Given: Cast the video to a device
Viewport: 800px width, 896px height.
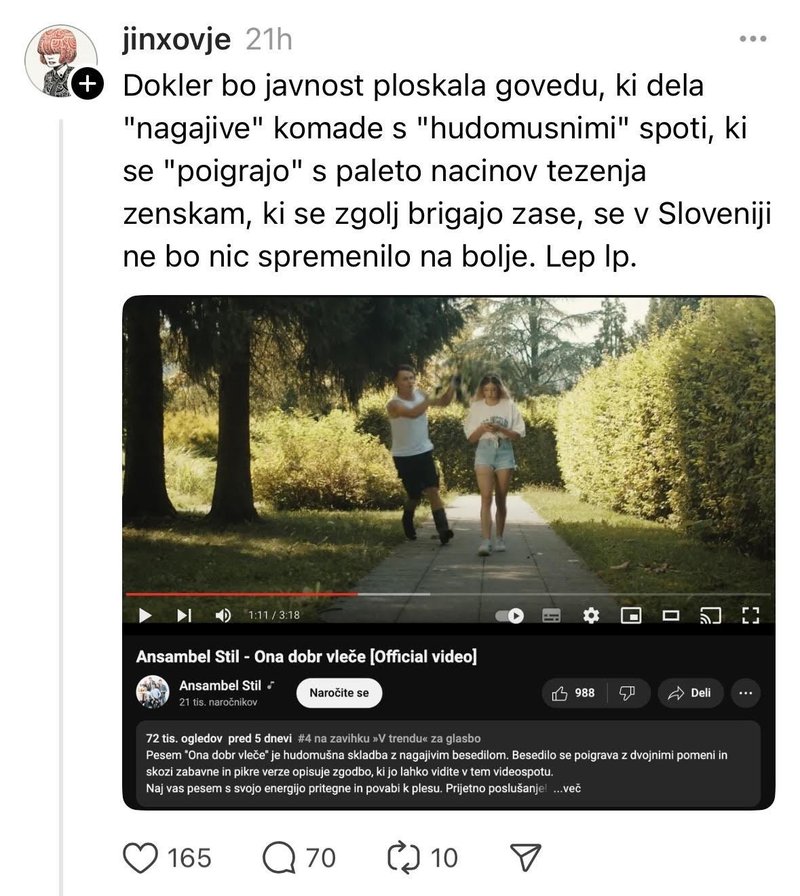Looking at the screenshot, I should (x=710, y=615).
